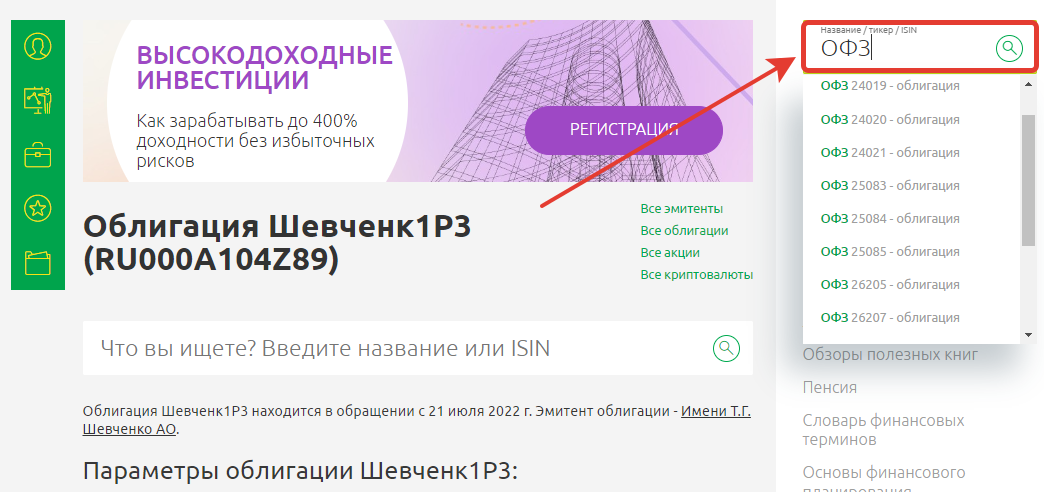1044x492 pixels.
Task: Open the Все эмитенты link
Action: tap(681, 209)
